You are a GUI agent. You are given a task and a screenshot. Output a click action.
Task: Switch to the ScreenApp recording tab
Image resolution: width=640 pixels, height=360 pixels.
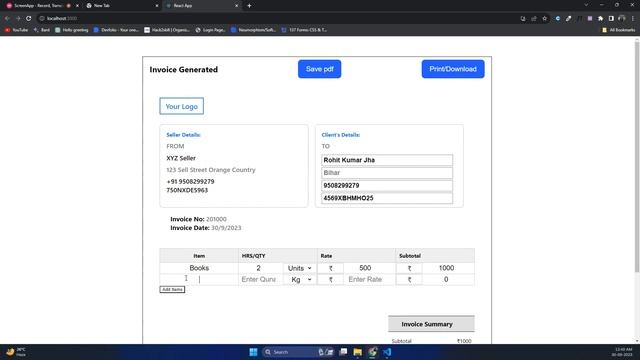point(39,6)
